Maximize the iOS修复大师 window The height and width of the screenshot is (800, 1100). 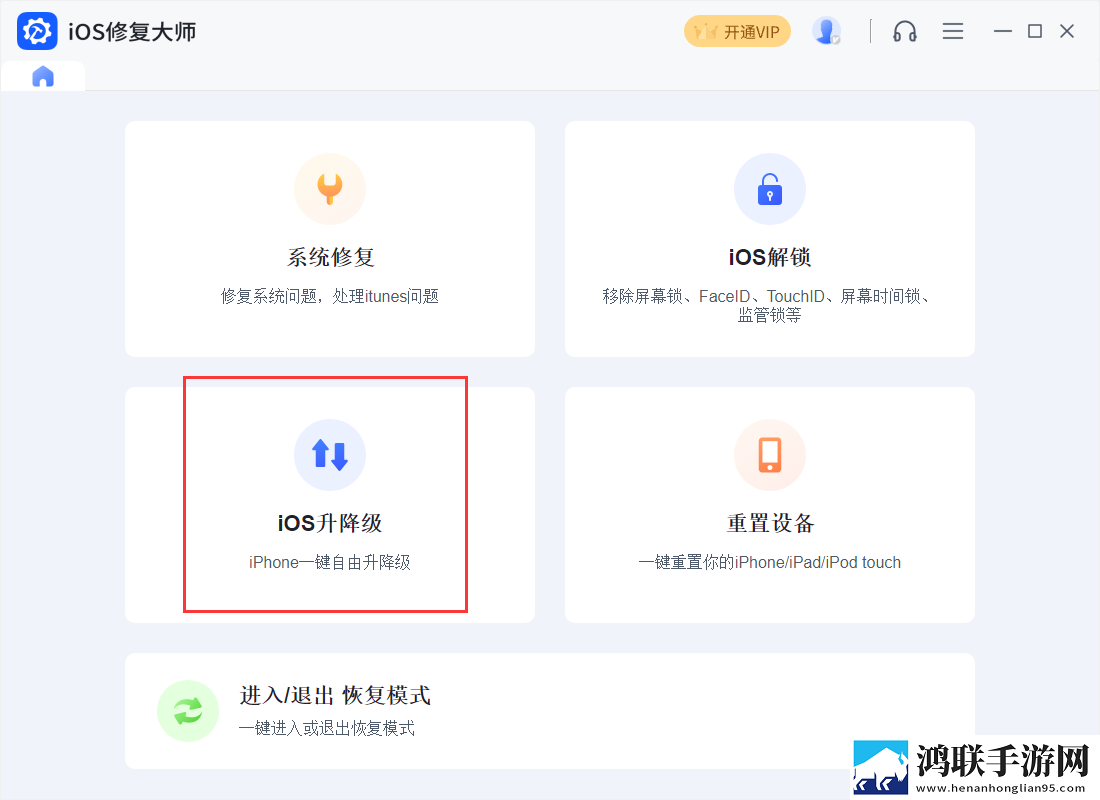pos(1035,31)
